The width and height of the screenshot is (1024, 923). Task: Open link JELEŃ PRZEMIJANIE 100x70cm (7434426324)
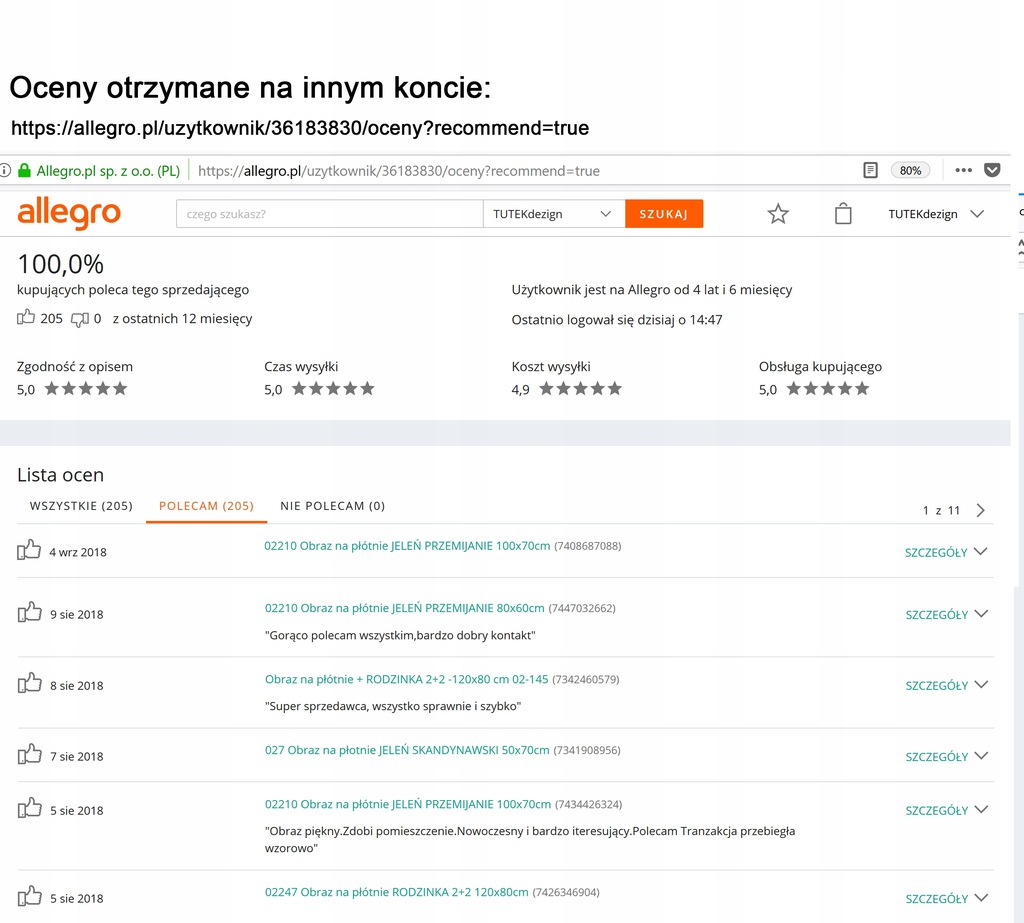click(408, 804)
